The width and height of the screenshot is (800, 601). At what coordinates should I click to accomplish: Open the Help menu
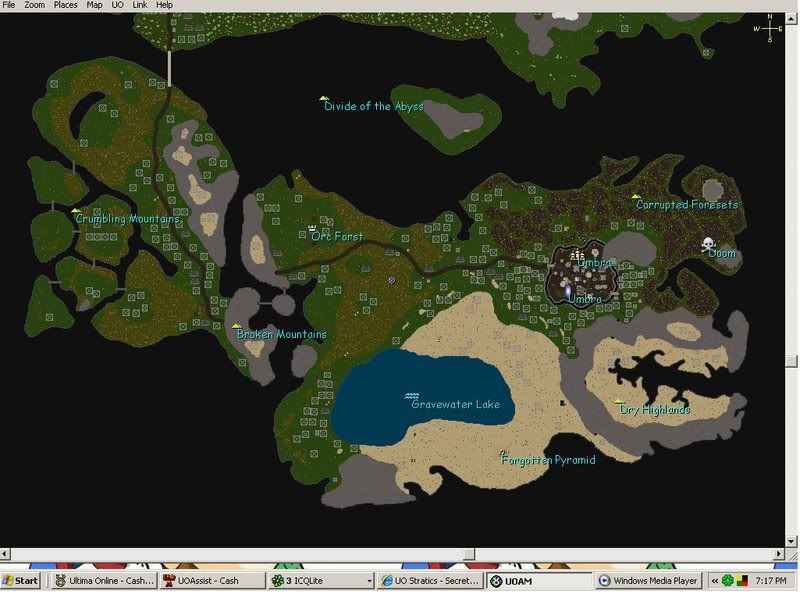click(164, 5)
